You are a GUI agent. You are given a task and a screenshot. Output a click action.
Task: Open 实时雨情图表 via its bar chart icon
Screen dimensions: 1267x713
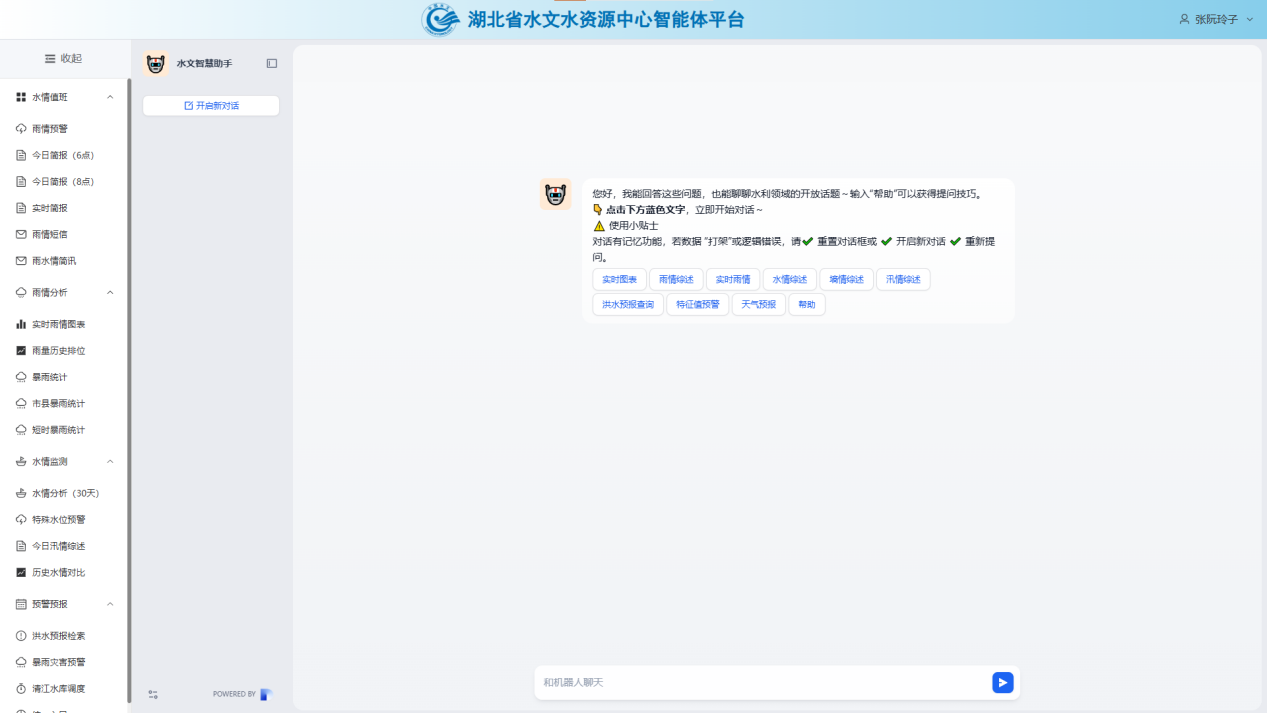(21, 324)
